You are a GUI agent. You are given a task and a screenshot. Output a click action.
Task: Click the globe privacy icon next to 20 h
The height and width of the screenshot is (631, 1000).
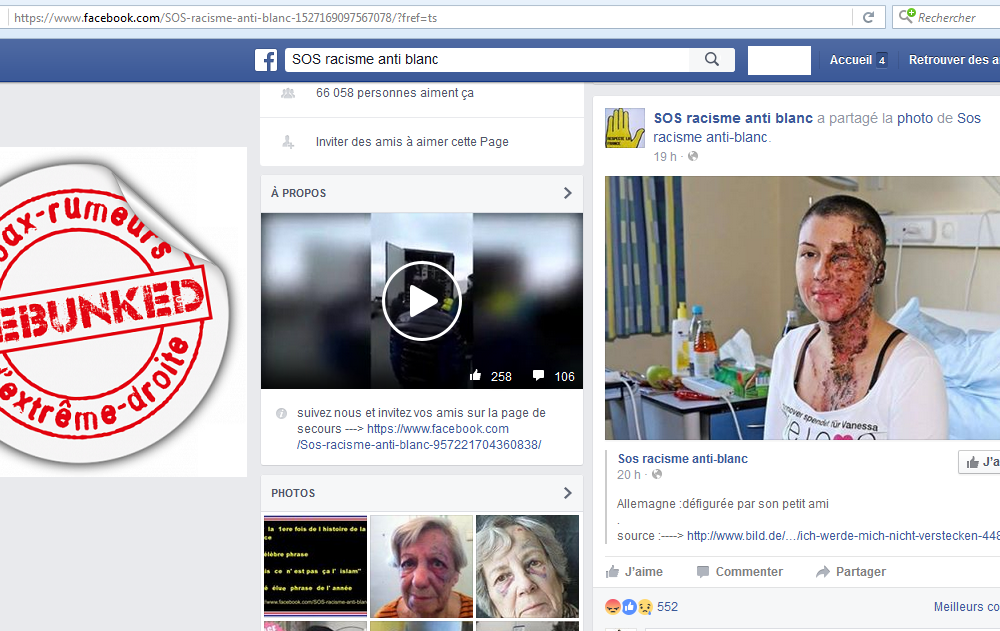click(657, 474)
